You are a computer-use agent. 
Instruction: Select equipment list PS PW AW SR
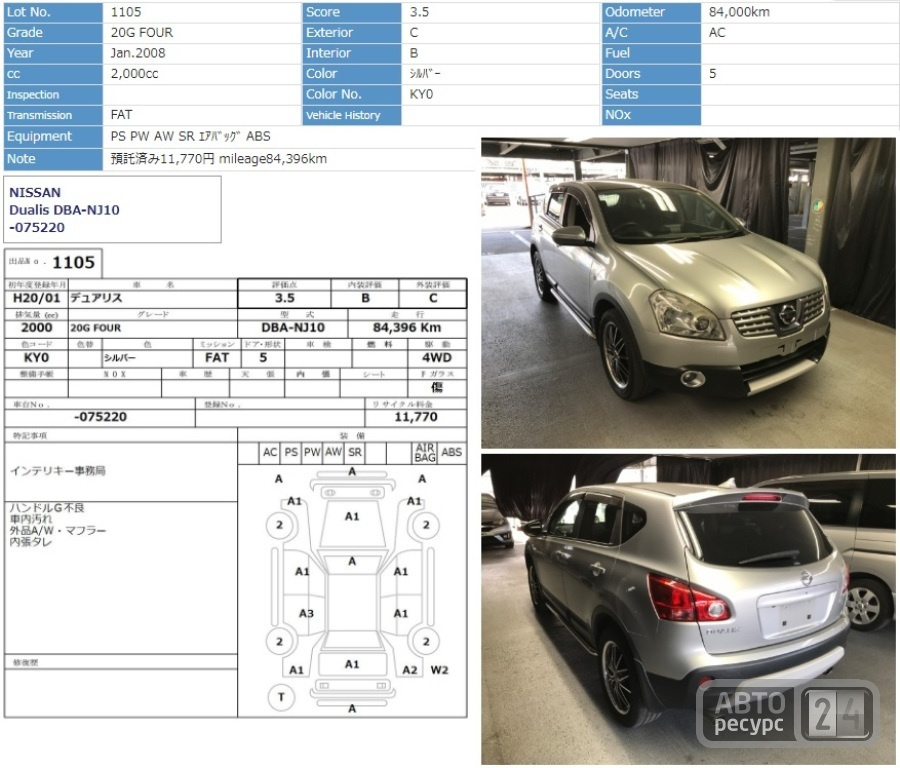152,136
